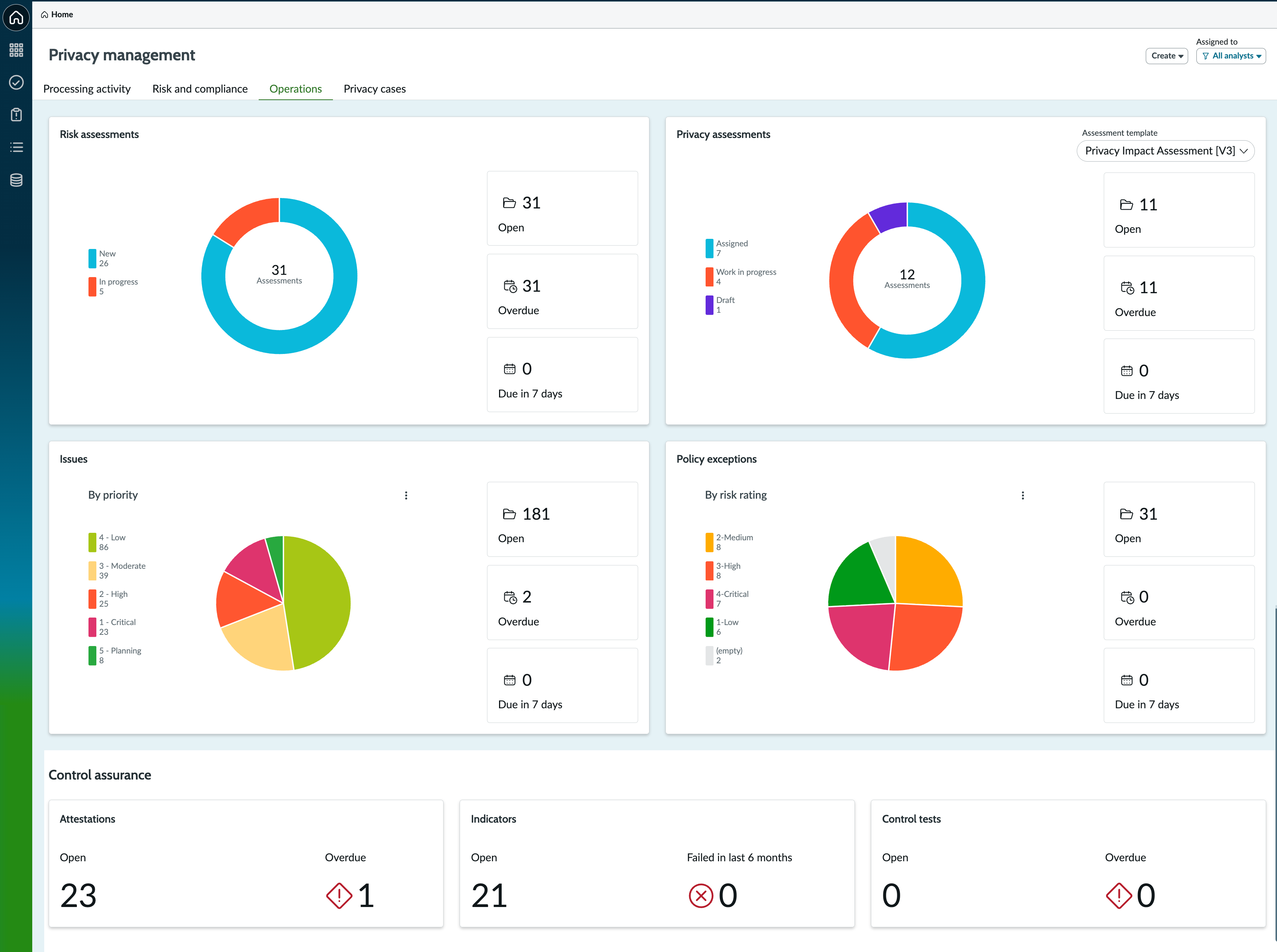The height and width of the screenshot is (952, 1277).
Task: Click folder icon on Privacy assessments Open card
Action: pos(1126,205)
